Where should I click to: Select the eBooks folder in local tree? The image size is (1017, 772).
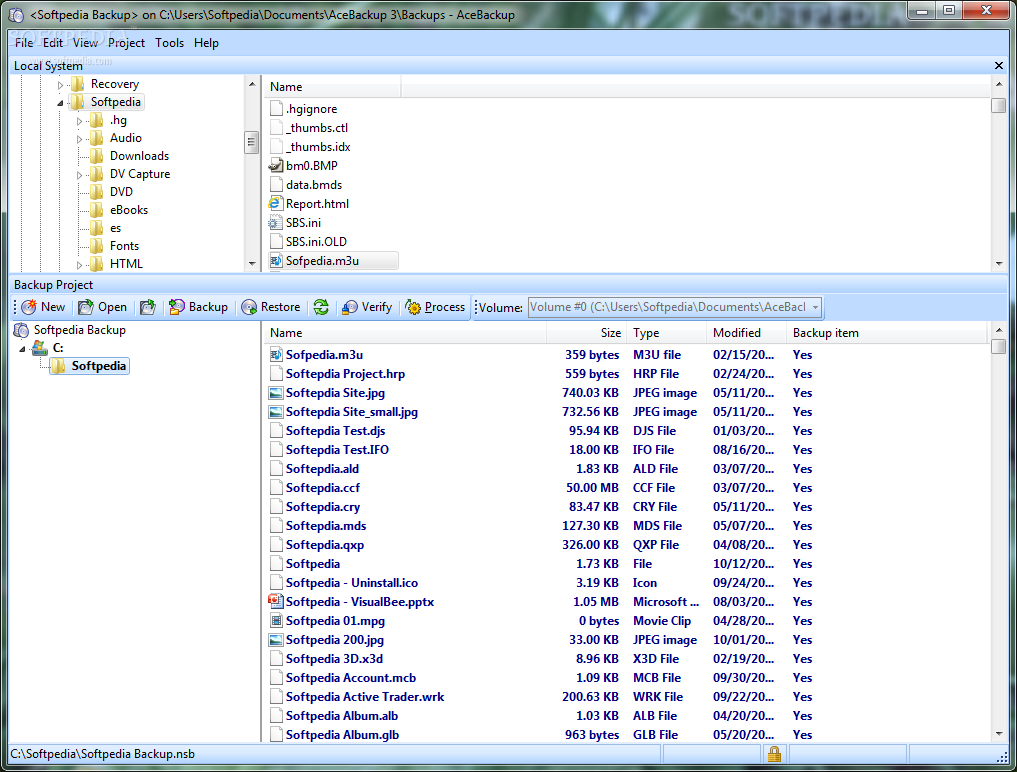(128, 210)
